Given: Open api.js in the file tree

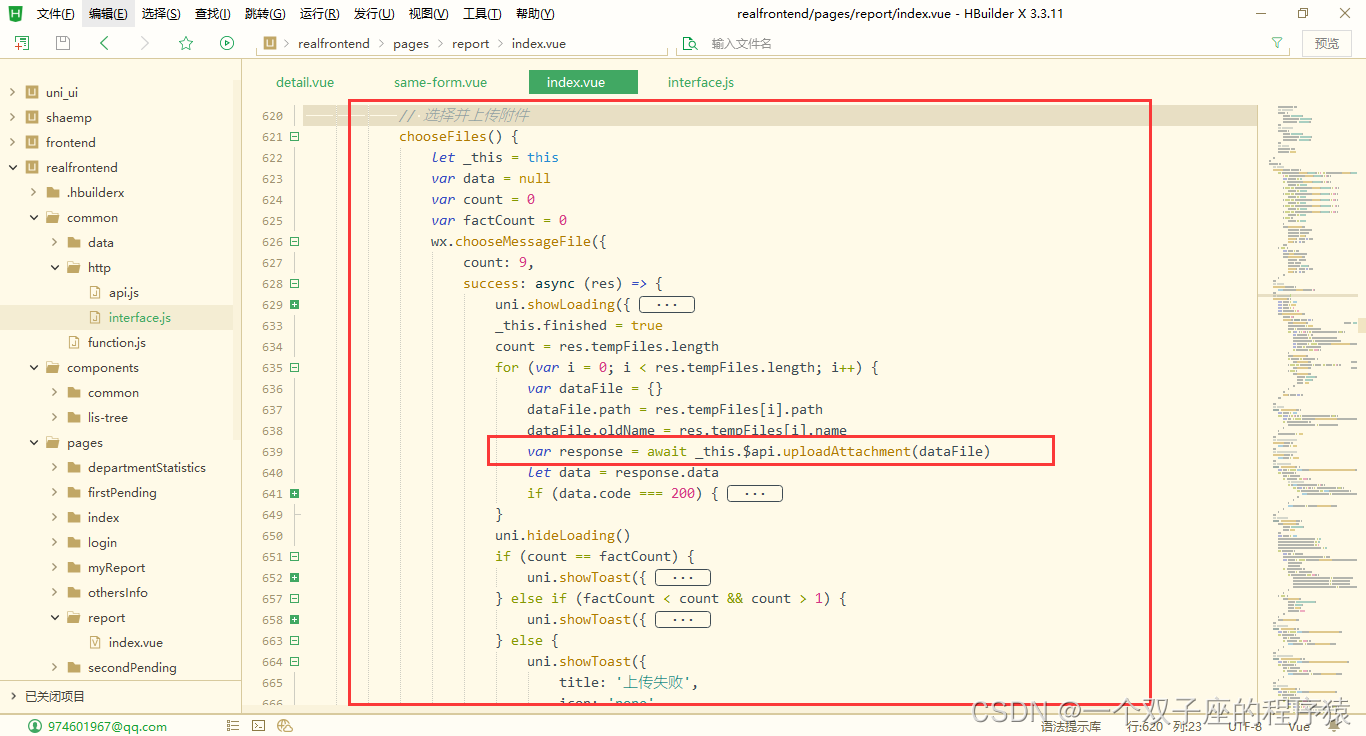Looking at the screenshot, I should pos(123,292).
